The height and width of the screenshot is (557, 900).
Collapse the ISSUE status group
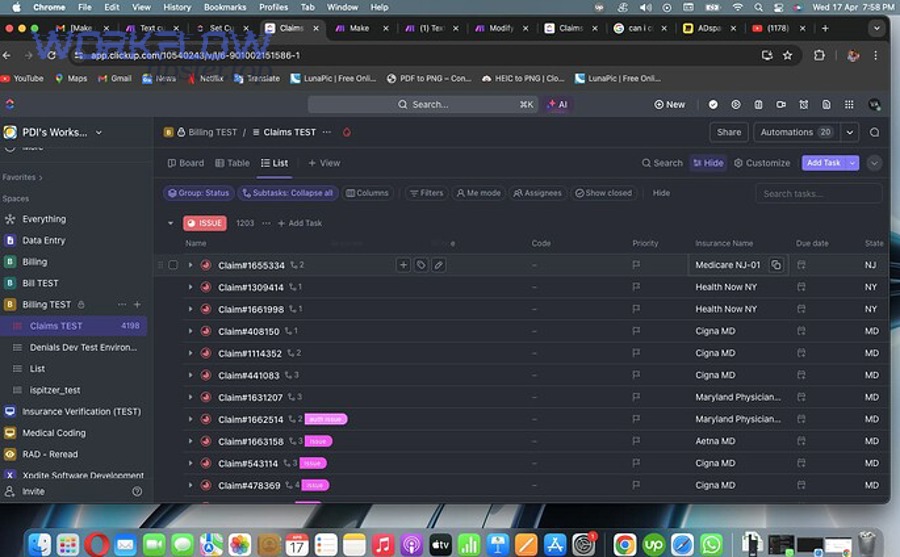coord(170,223)
